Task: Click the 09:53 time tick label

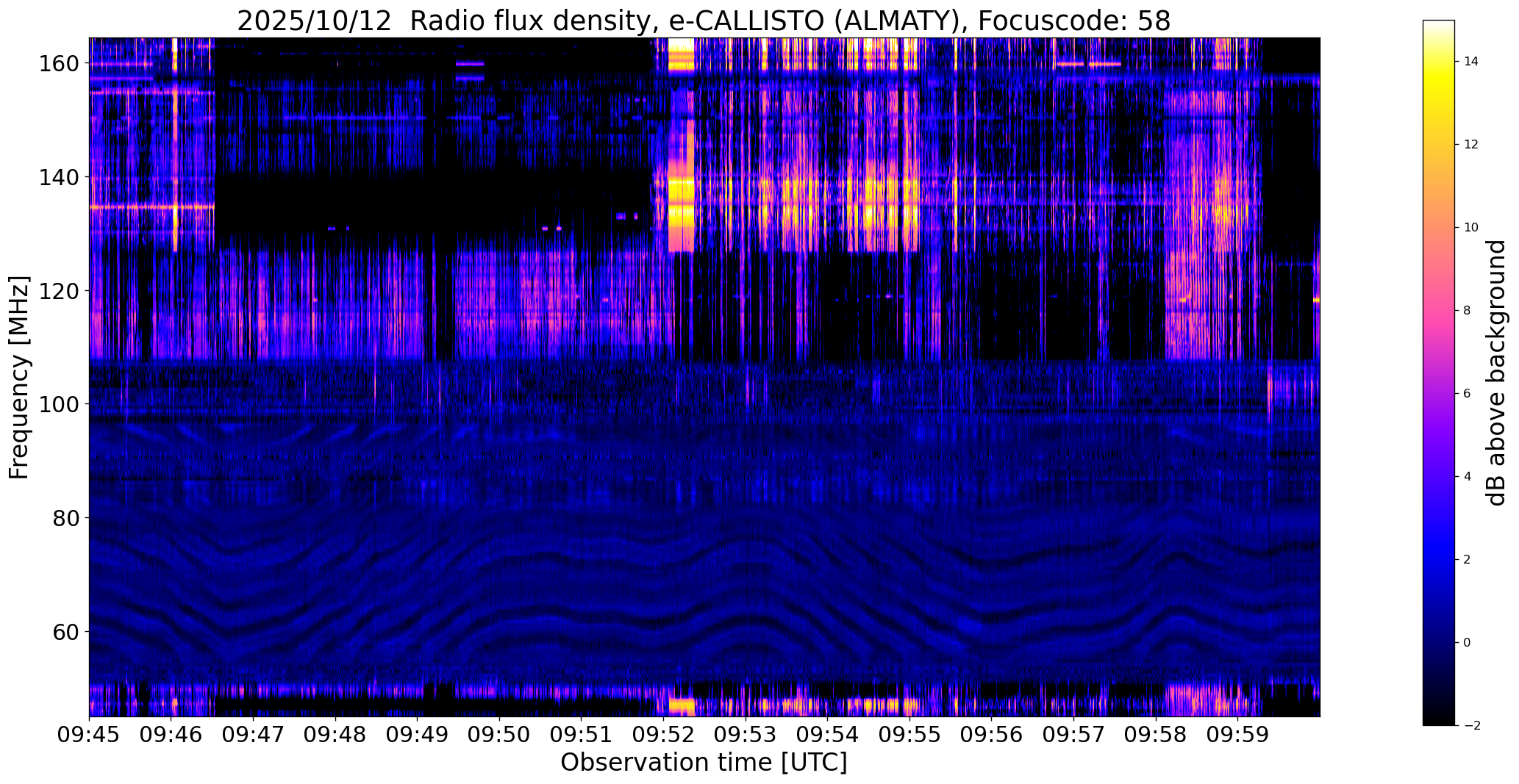Action: [746, 733]
